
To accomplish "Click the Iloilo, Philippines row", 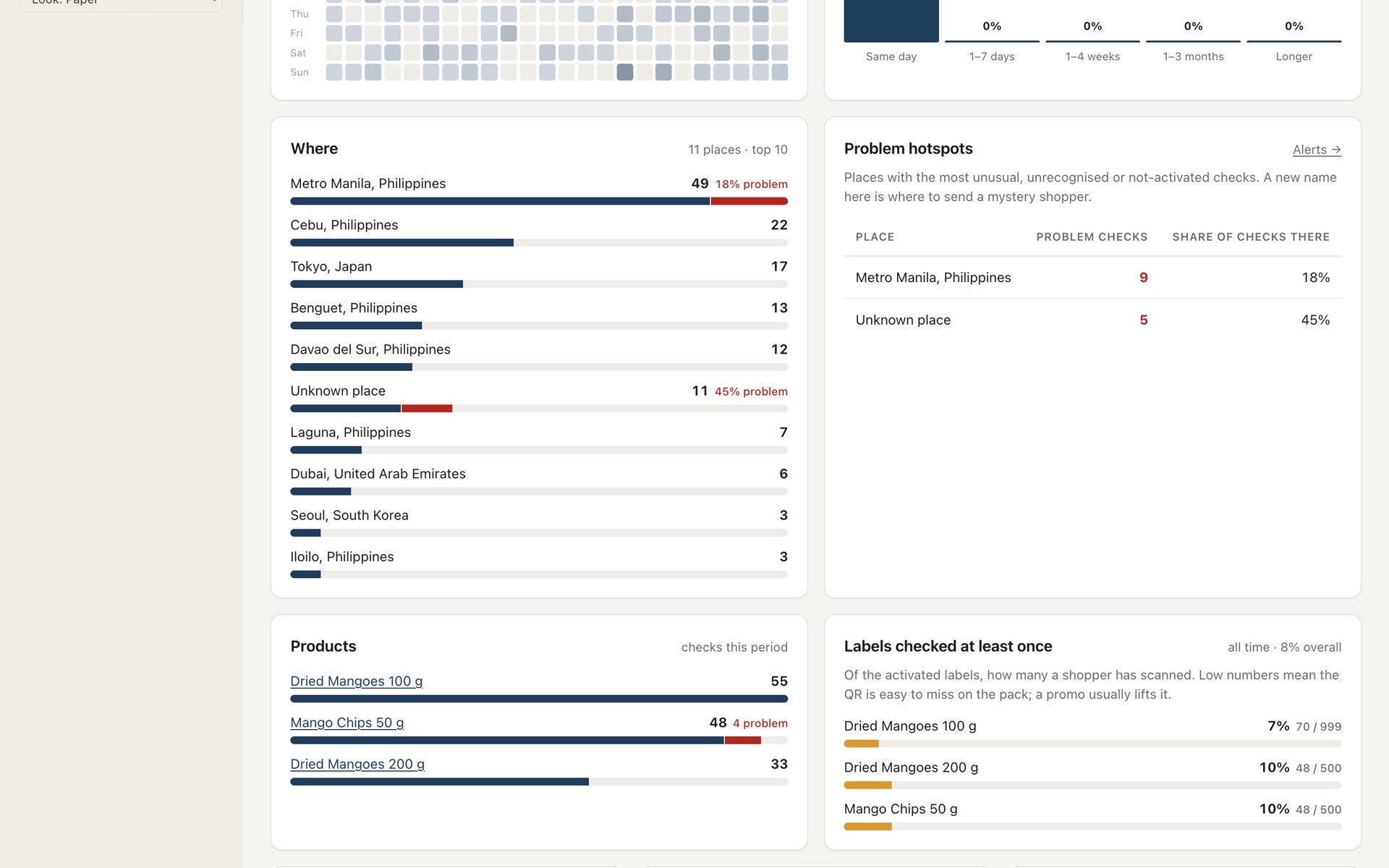I will pyautogui.click(x=539, y=564).
